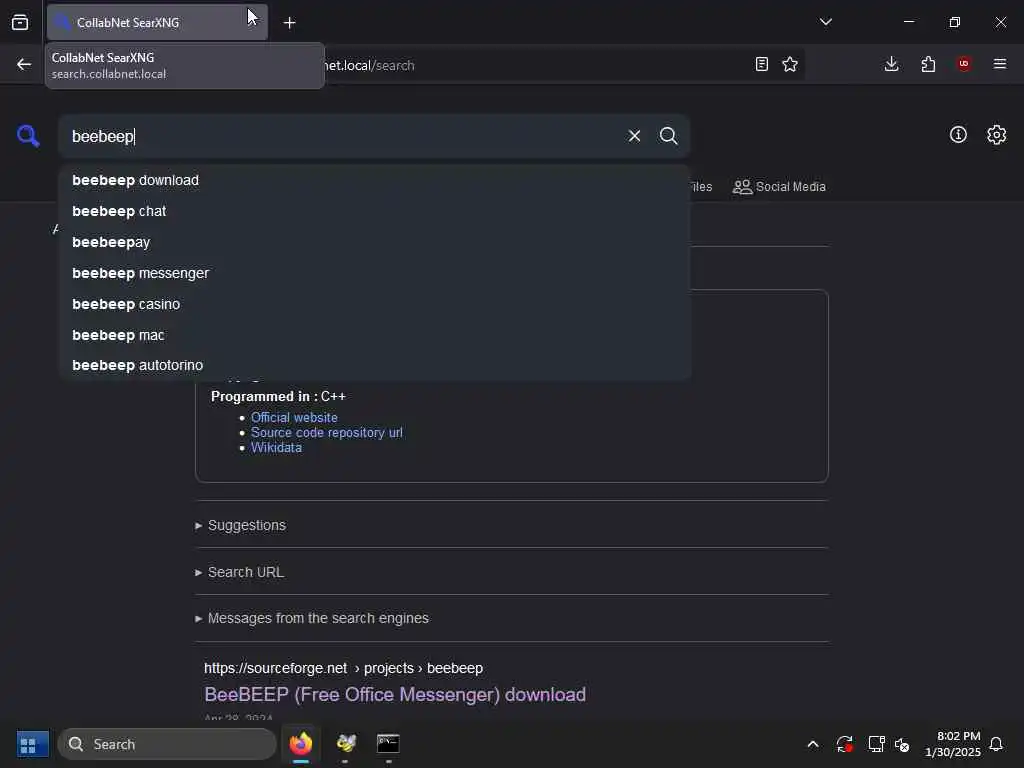Expand Messages from the search engines

(312, 618)
